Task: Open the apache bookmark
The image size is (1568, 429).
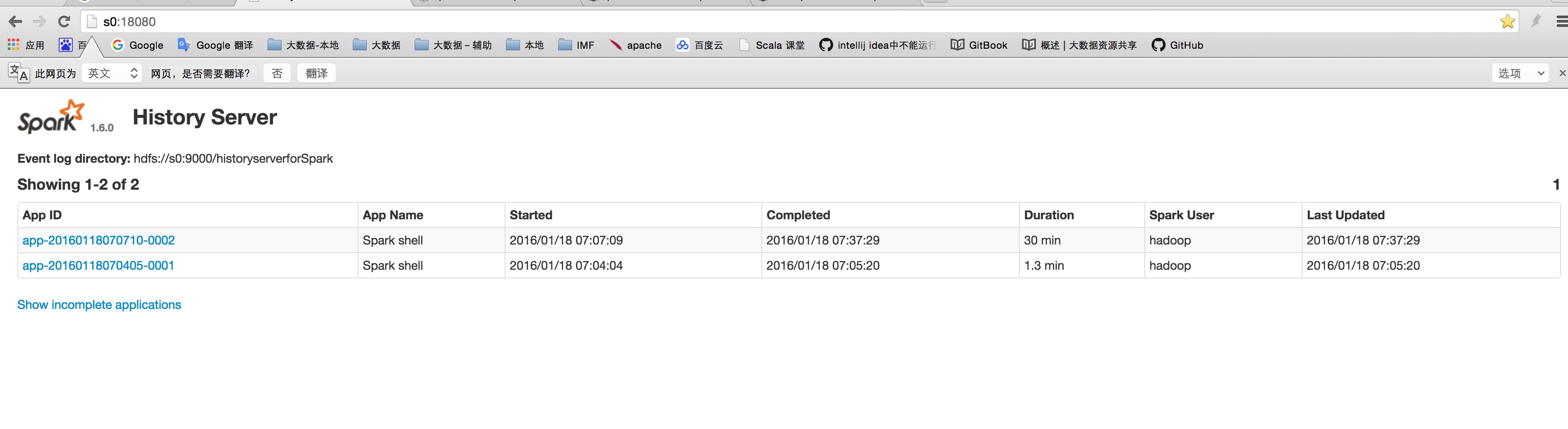Action: 636,45
